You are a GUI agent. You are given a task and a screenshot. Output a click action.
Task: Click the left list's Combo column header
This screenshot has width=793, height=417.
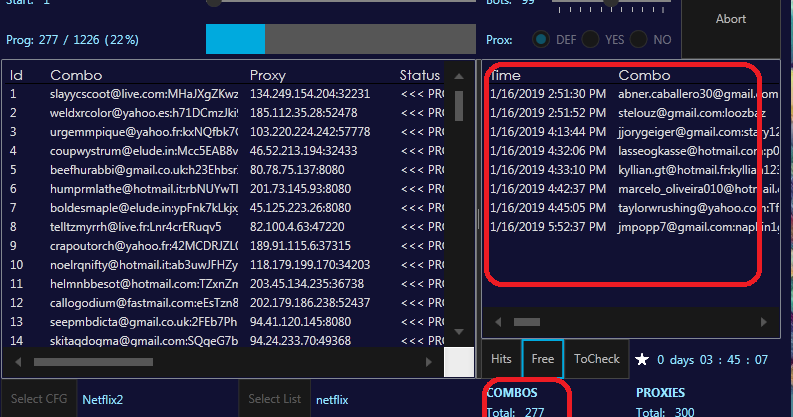(x=76, y=75)
